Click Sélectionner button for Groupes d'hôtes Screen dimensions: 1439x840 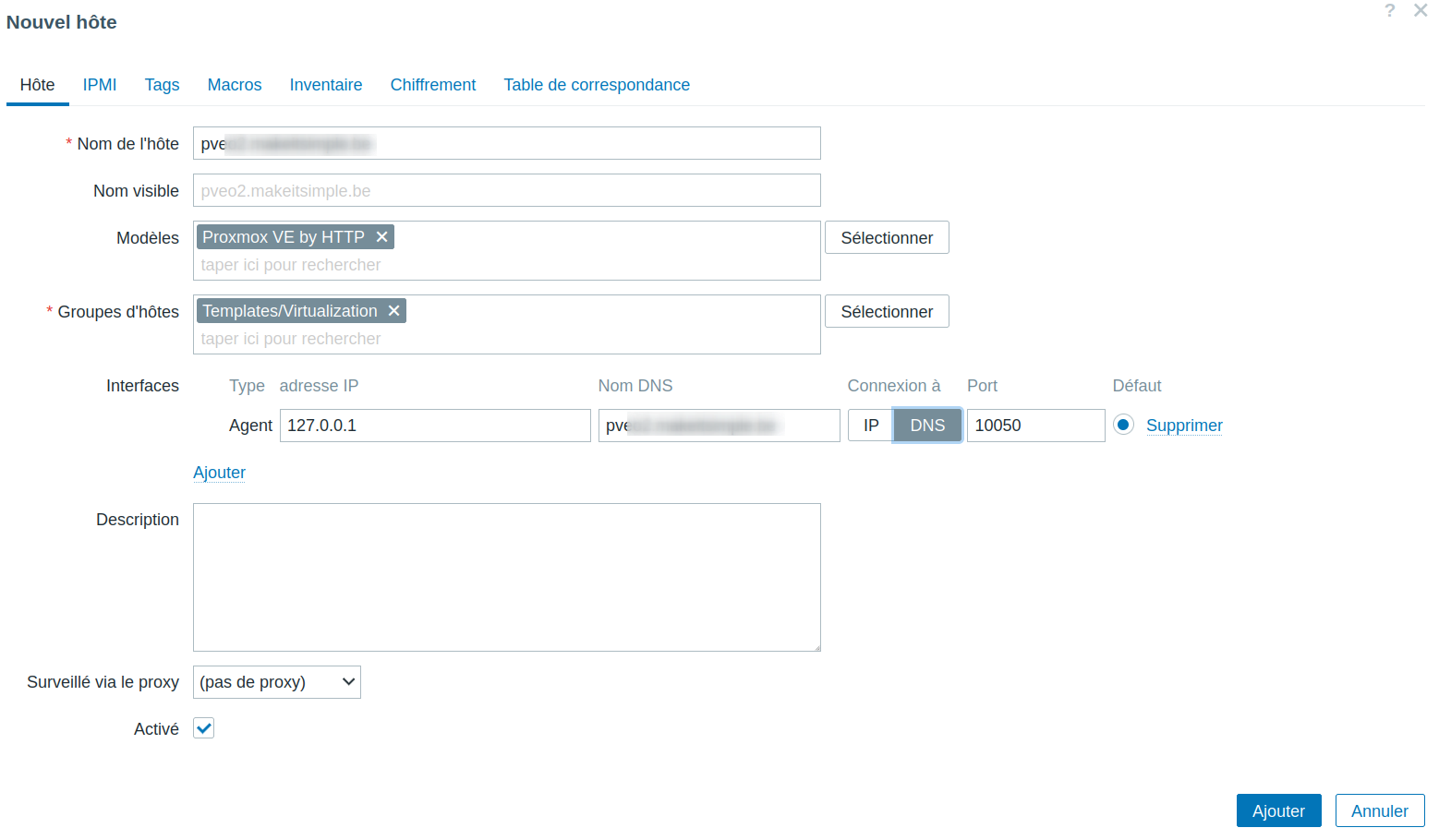coord(887,311)
